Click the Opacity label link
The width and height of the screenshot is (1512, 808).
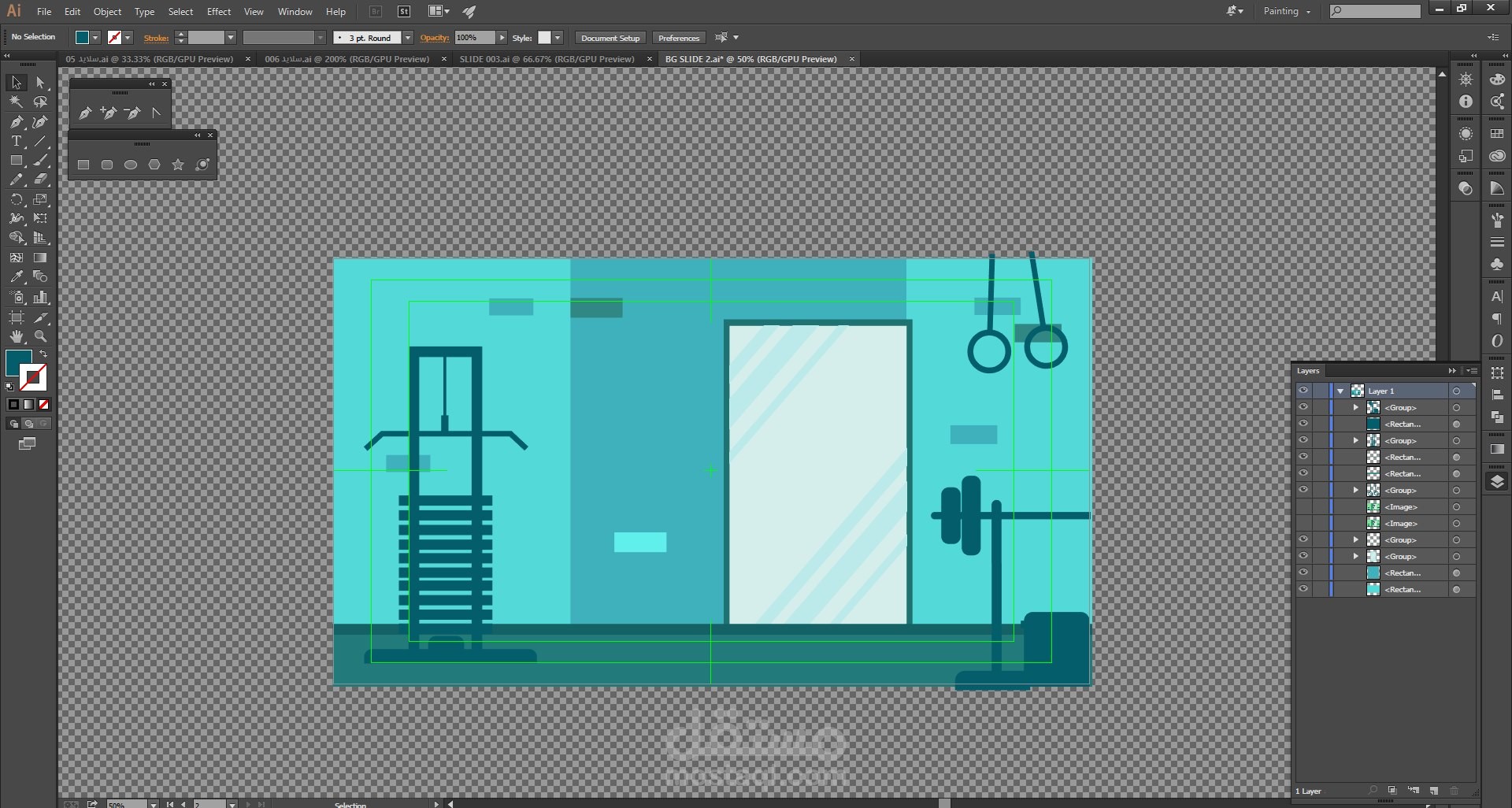click(x=434, y=38)
